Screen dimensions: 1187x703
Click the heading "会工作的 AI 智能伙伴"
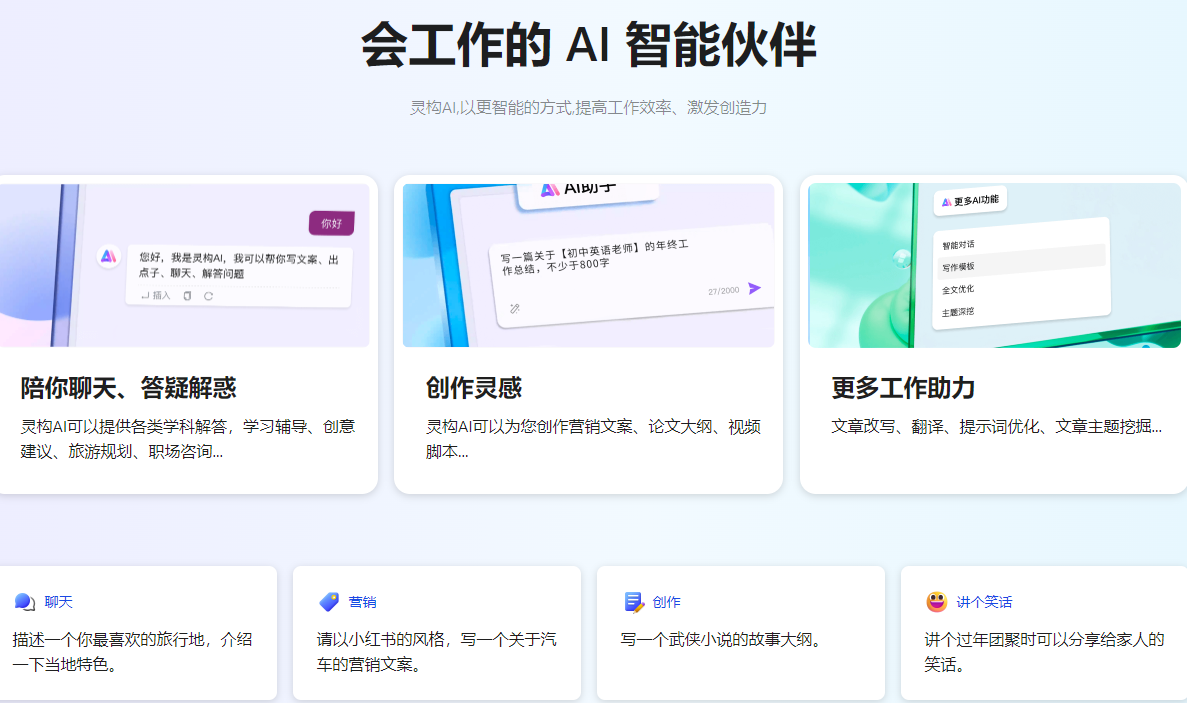pyautogui.click(x=589, y=45)
